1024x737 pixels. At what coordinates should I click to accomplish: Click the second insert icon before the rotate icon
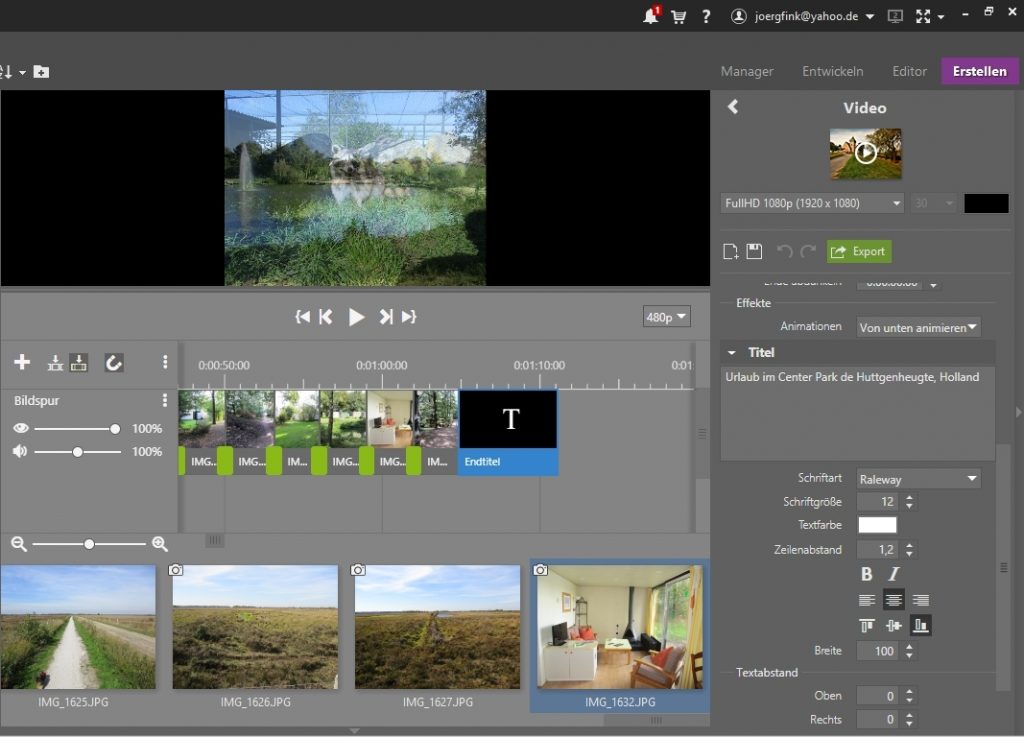tap(78, 363)
